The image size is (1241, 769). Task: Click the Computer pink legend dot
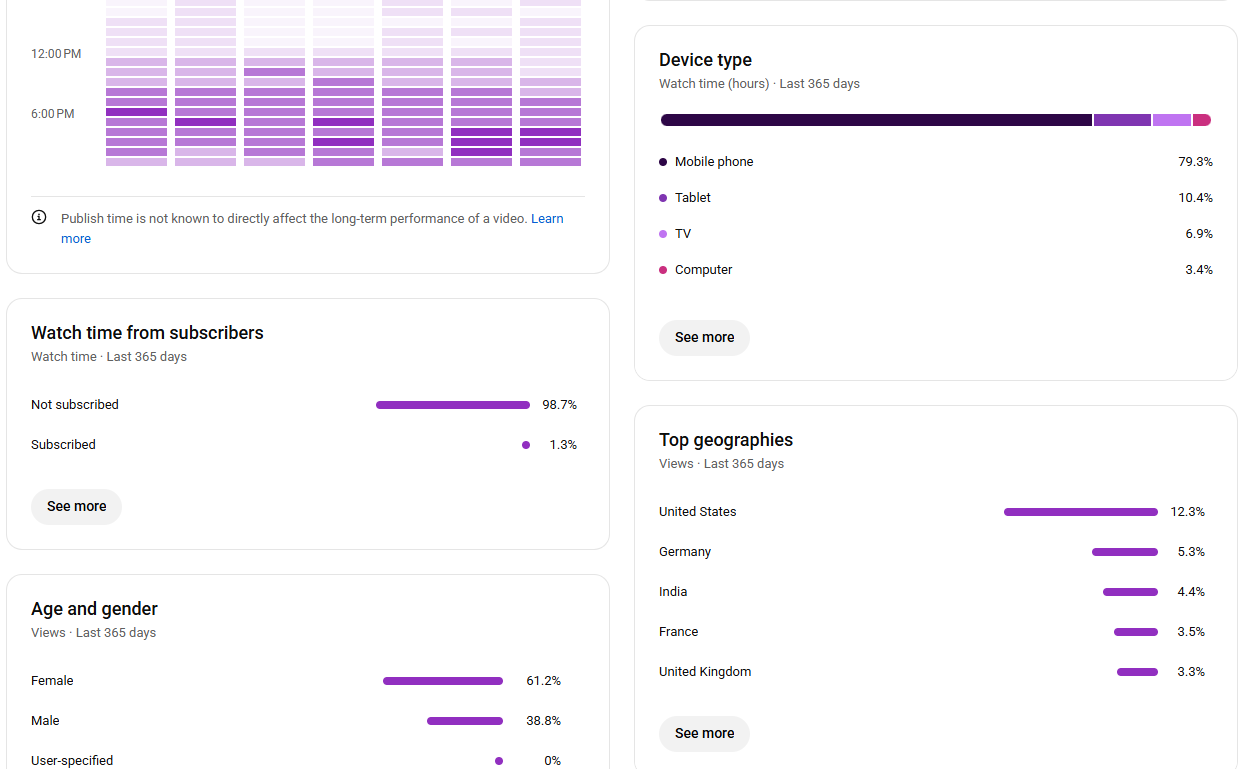[x=663, y=270]
